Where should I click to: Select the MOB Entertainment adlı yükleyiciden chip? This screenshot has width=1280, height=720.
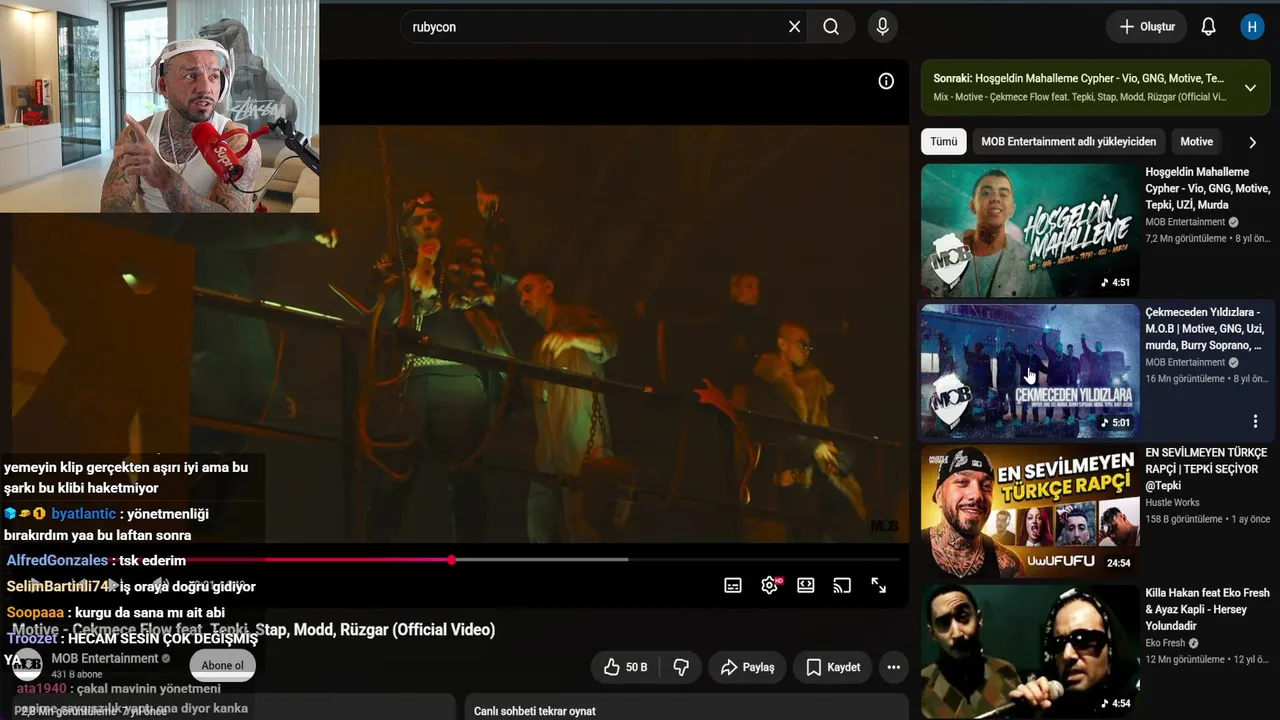tap(1068, 142)
